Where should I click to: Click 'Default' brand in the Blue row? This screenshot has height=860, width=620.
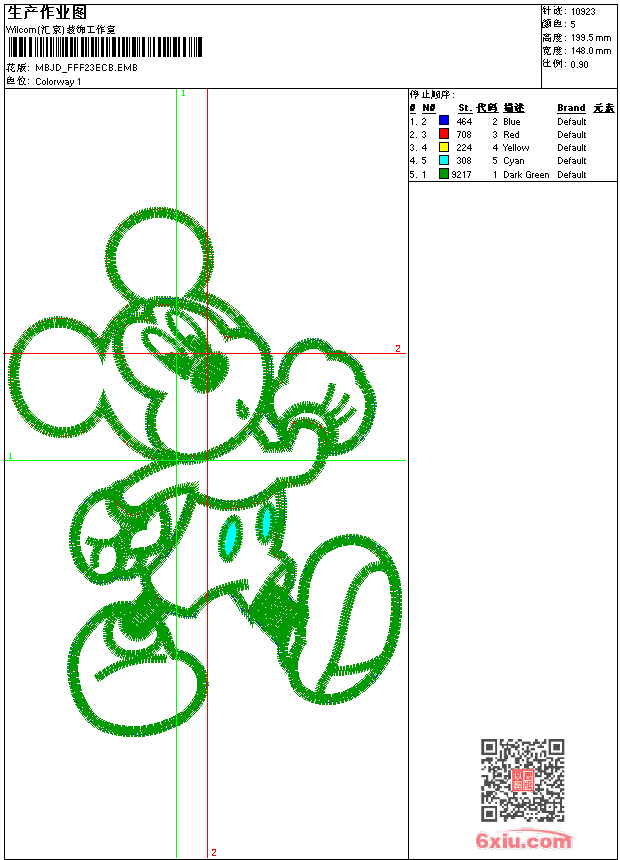tap(572, 122)
